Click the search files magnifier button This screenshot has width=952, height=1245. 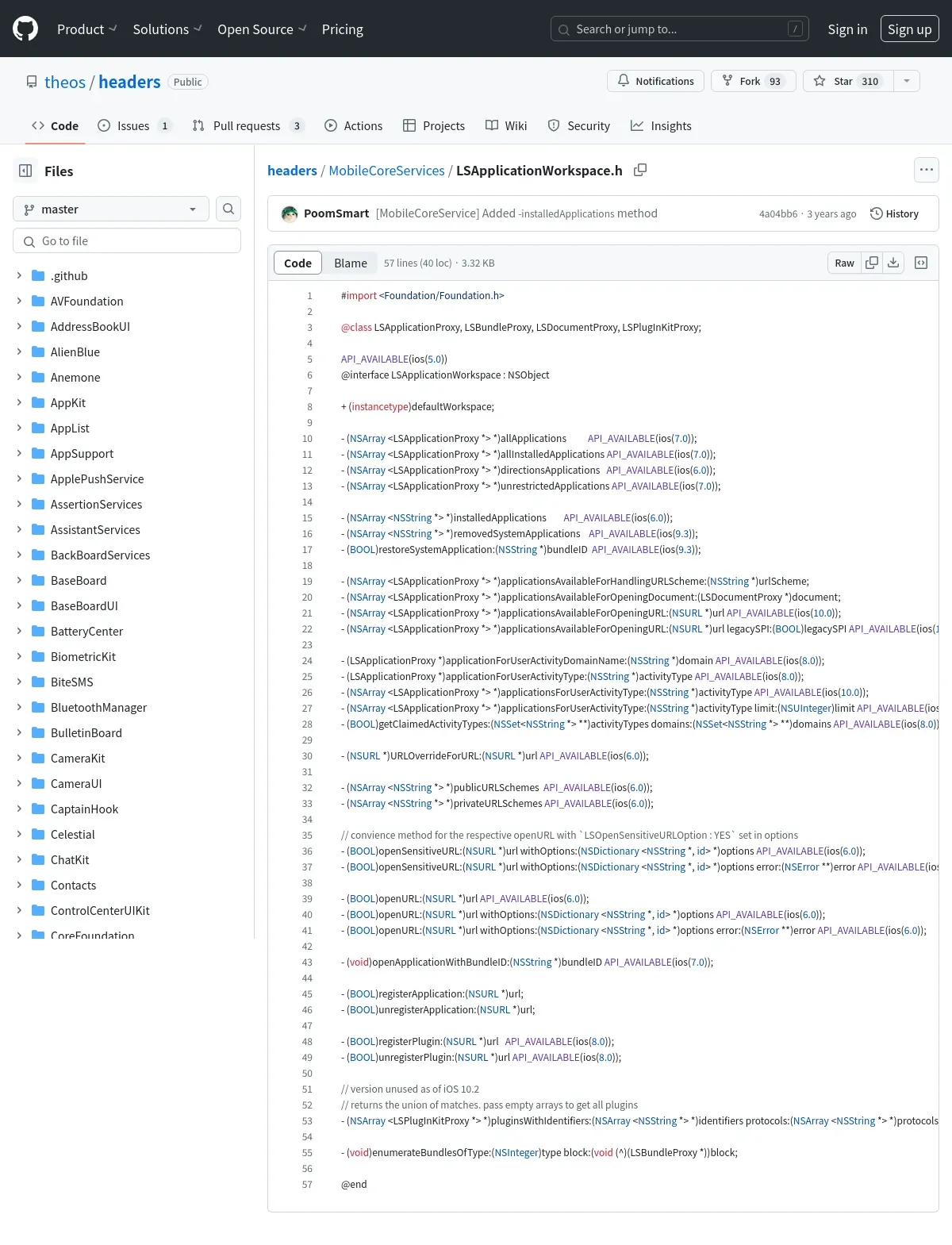click(x=228, y=209)
